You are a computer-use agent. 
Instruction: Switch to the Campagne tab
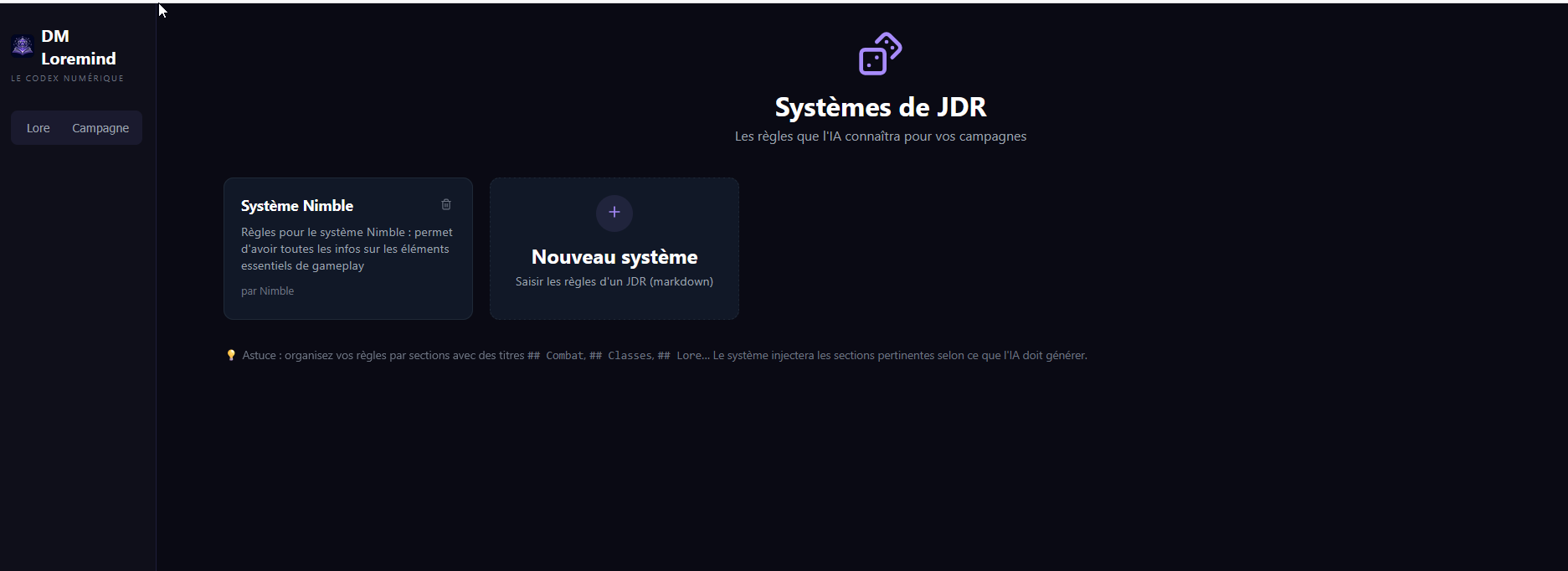tap(100, 128)
